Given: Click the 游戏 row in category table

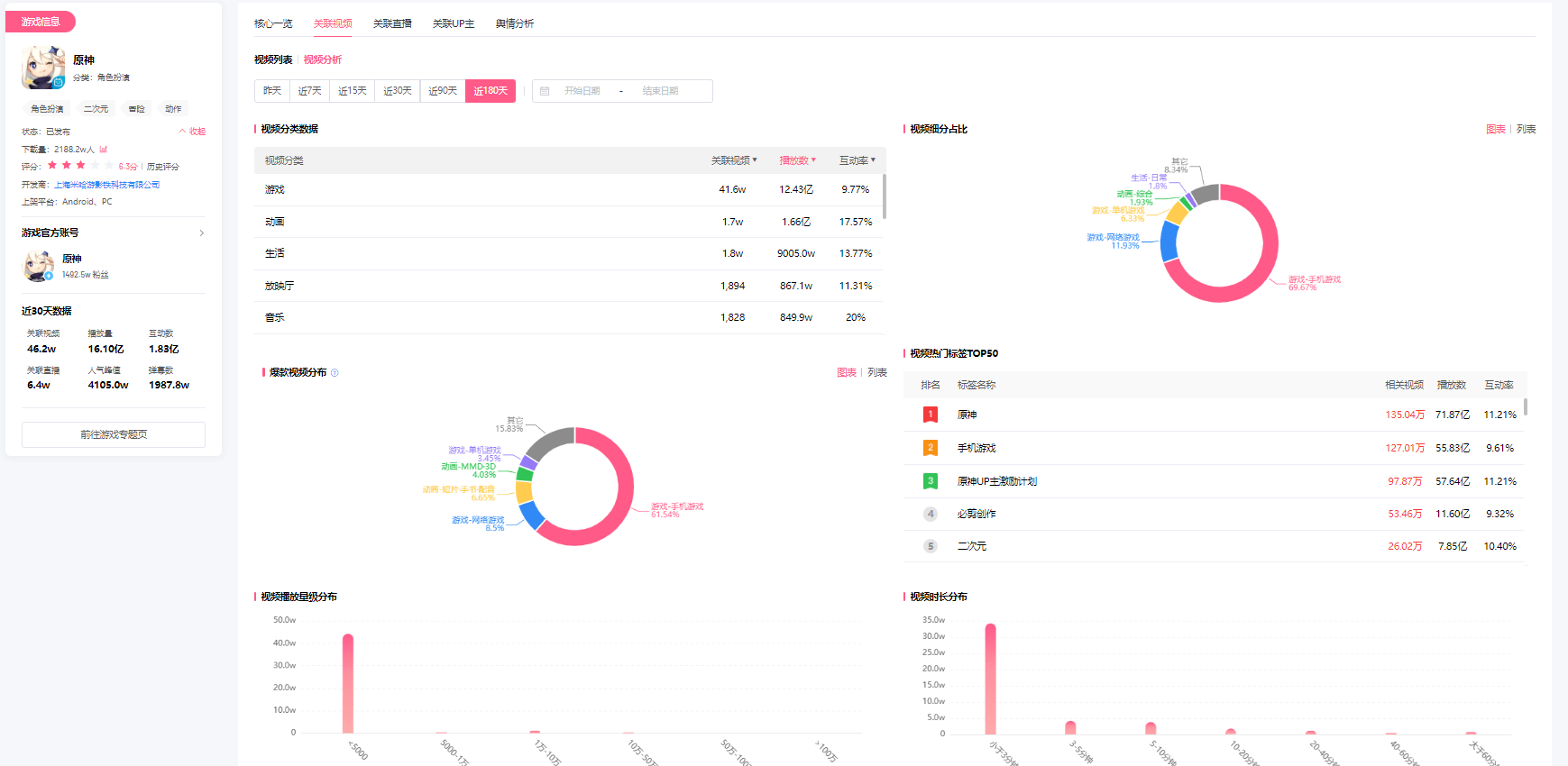Looking at the screenshot, I should click(570, 190).
